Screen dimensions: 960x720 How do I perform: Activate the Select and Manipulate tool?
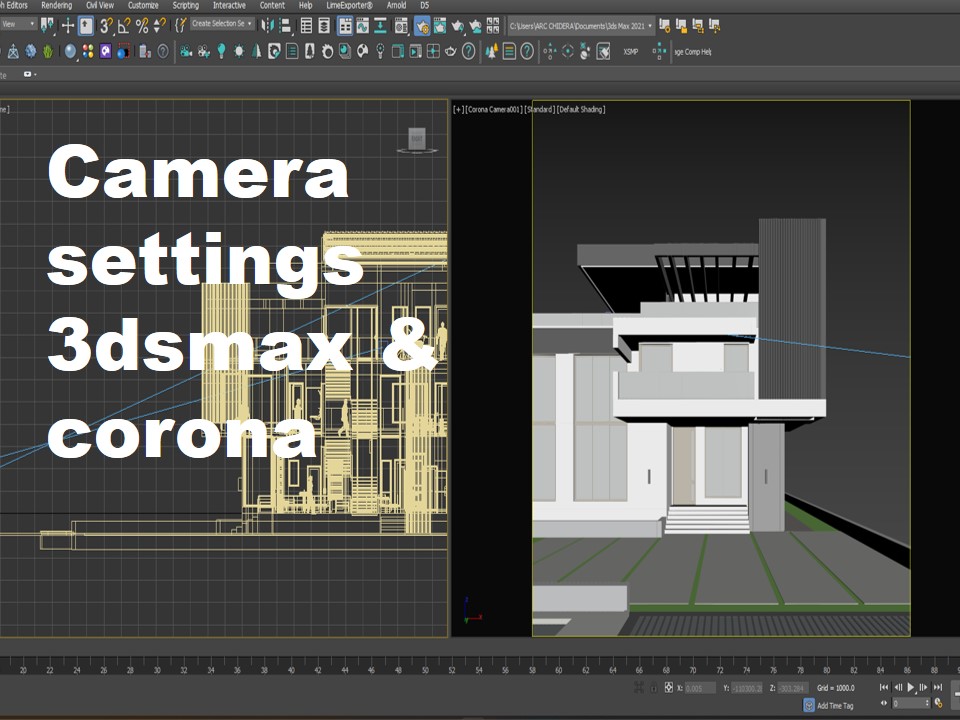click(x=68, y=25)
